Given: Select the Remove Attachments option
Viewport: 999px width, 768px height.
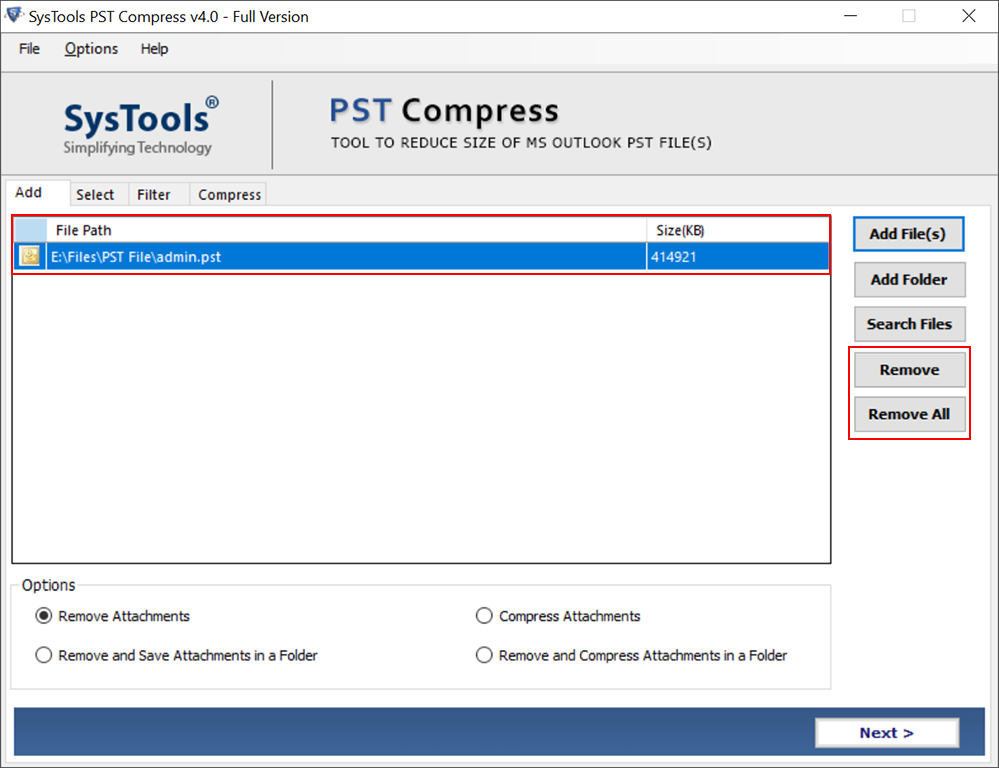Looking at the screenshot, I should point(113,616).
